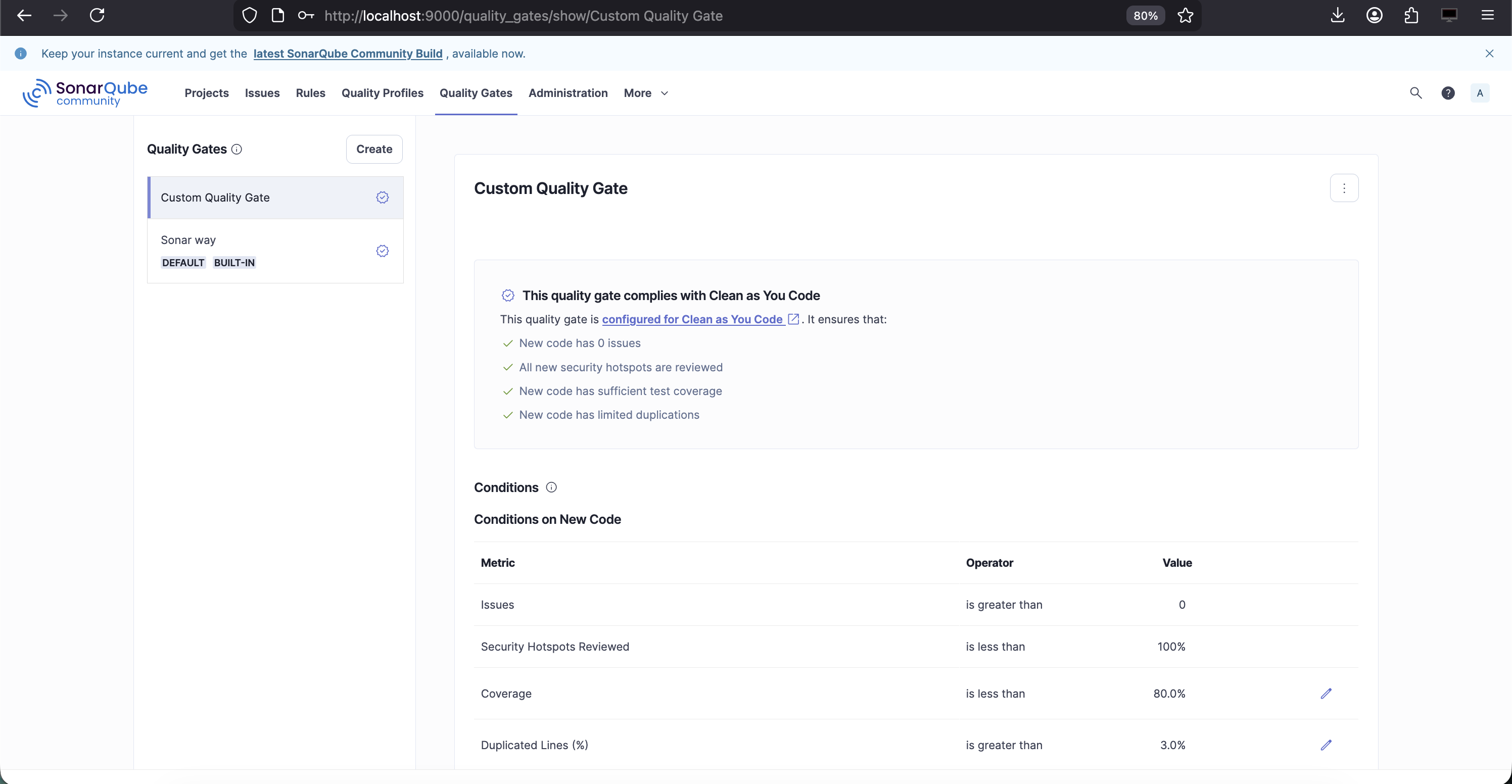Click the SonarQube community logo

pyautogui.click(x=86, y=93)
